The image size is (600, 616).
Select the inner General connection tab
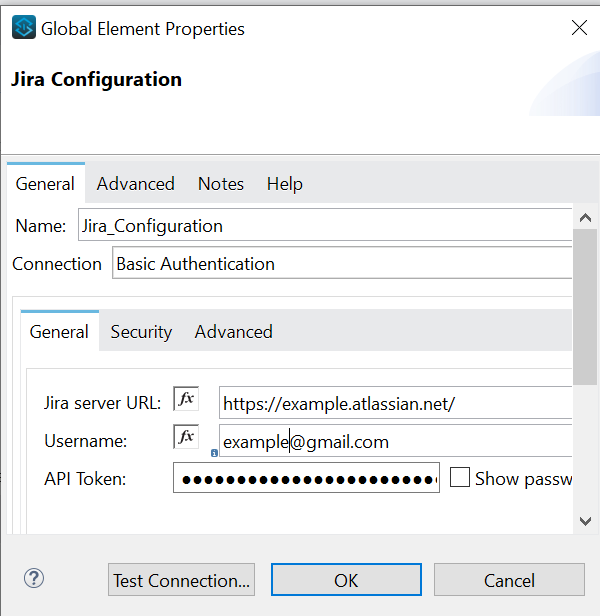59,332
